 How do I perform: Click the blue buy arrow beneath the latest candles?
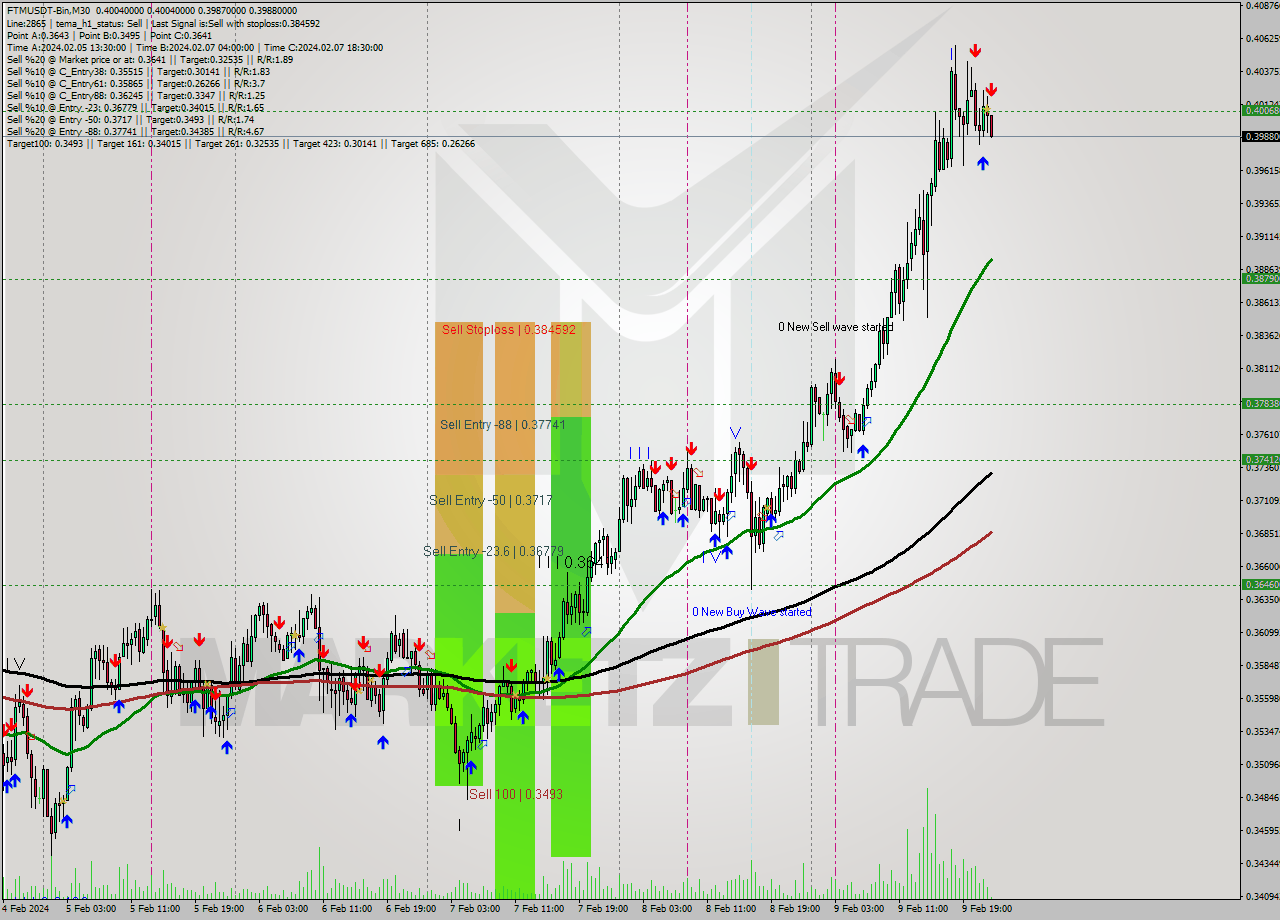[x=983, y=163]
